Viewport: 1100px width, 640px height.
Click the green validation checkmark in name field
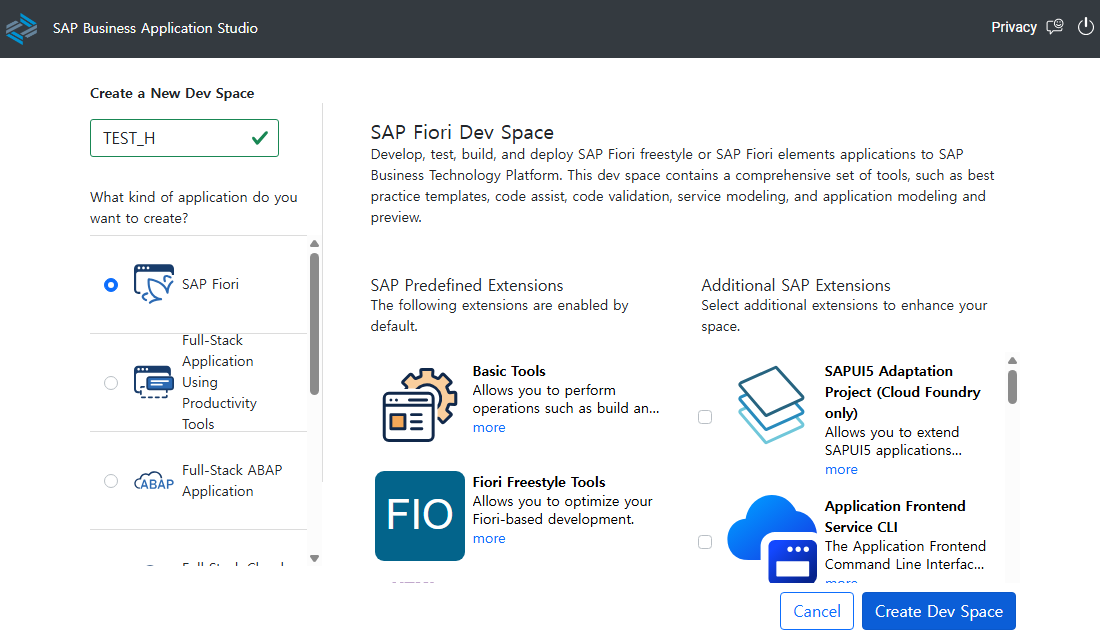point(260,138)
